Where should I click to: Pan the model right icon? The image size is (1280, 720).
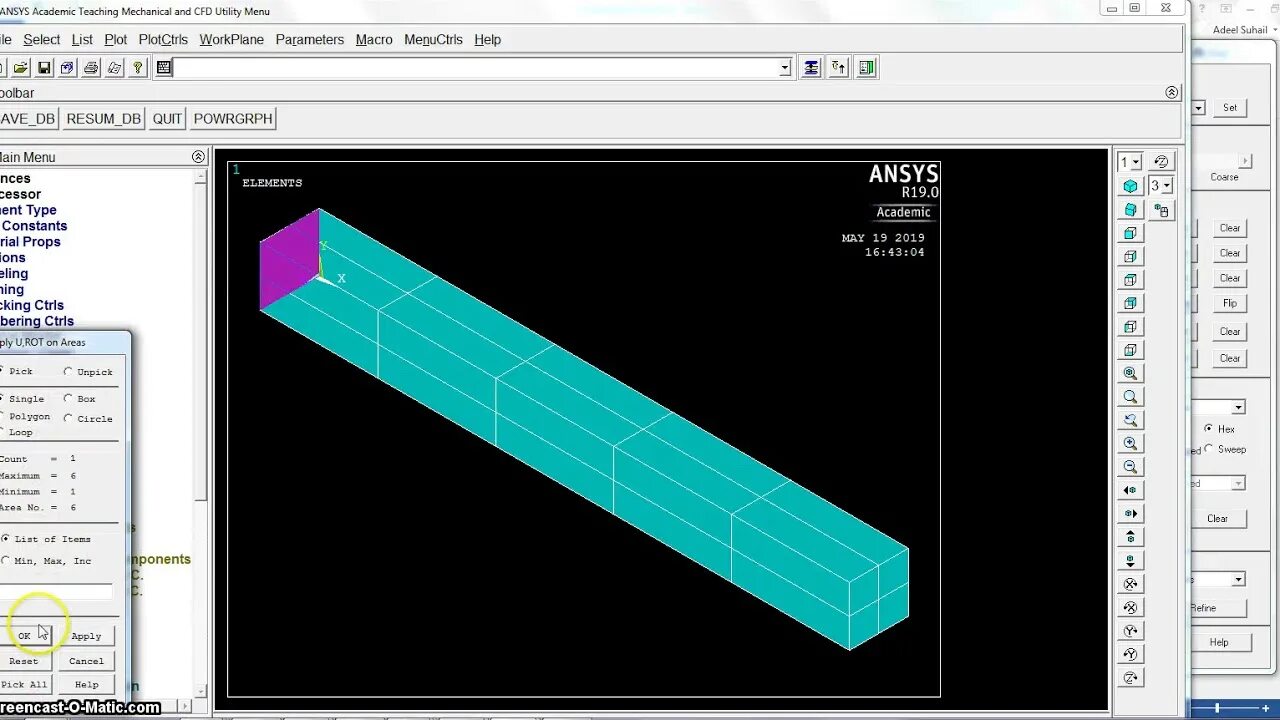tap(1130, 513)
